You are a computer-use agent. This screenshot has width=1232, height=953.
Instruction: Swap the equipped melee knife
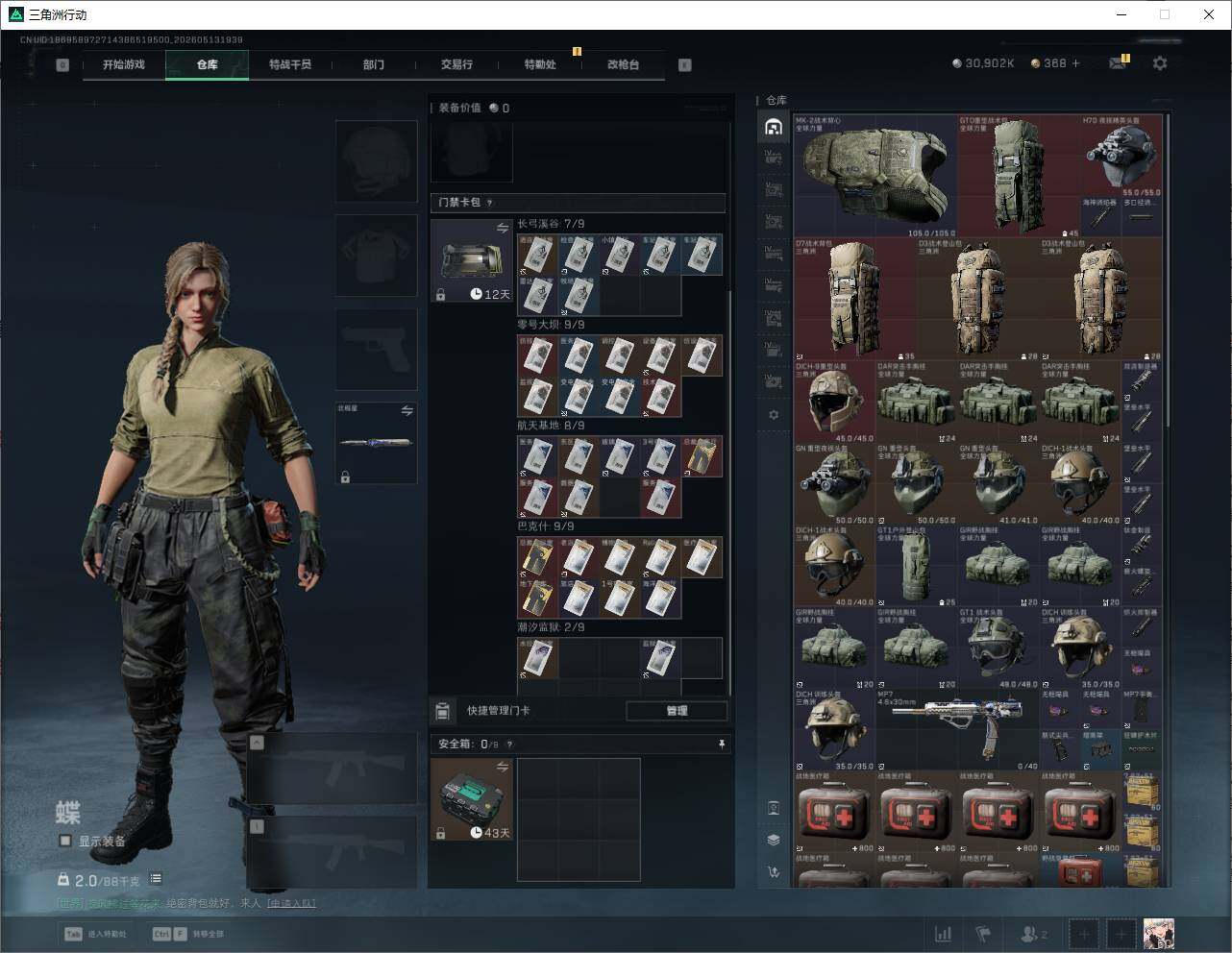click(x=407, y=411)
